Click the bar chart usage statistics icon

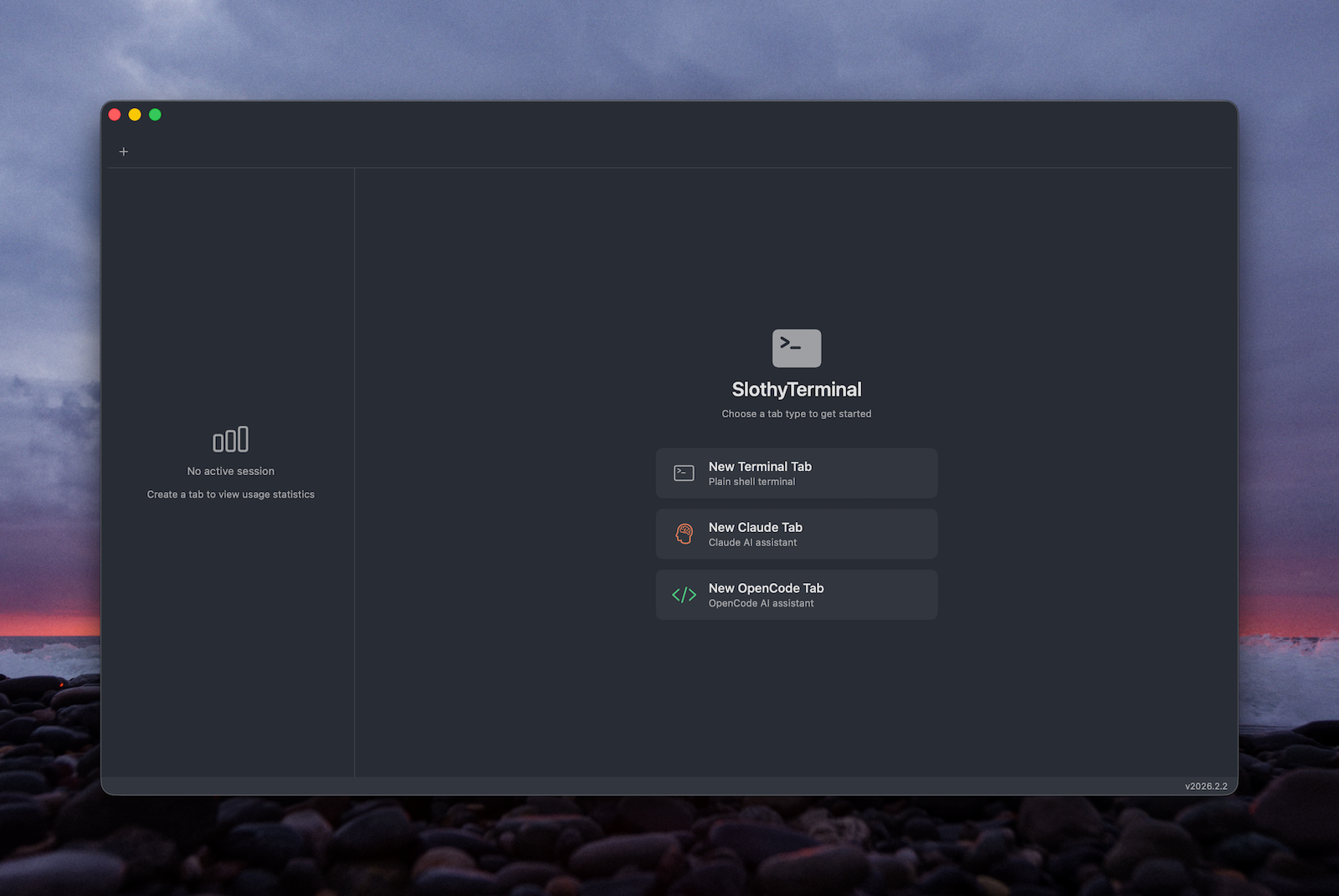coord(230,438)
